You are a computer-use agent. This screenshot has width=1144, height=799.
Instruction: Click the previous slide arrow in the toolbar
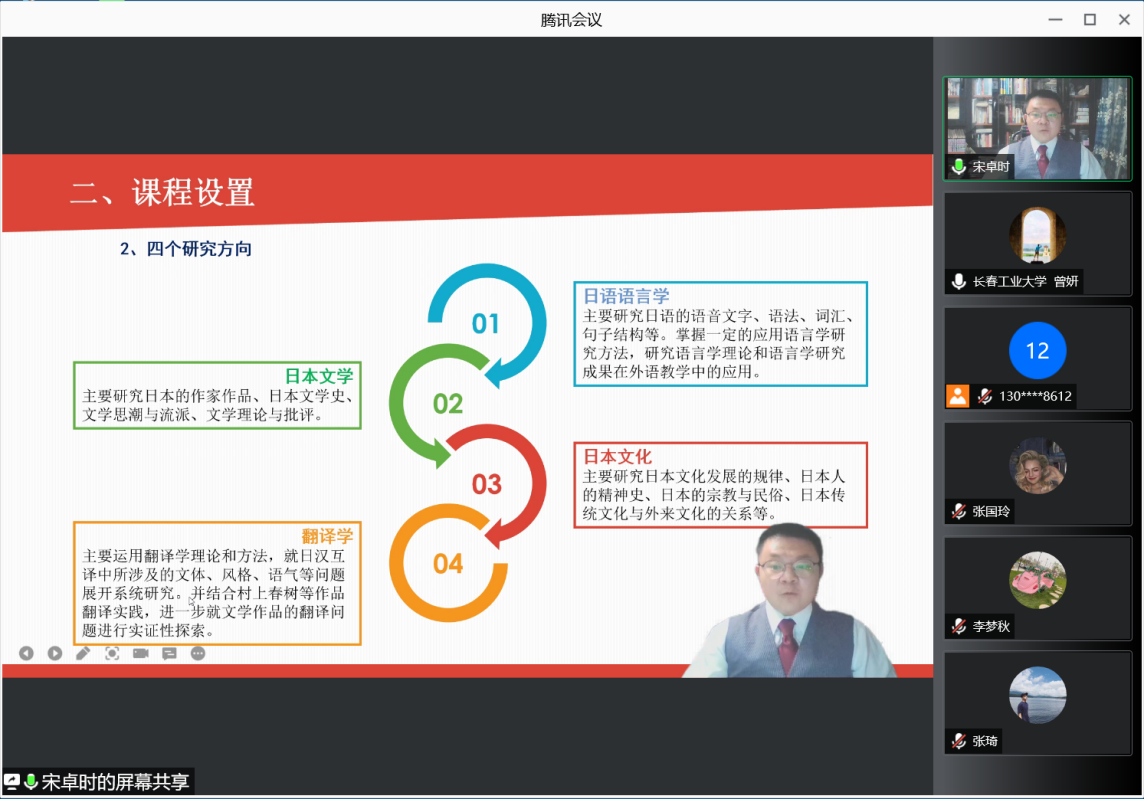click(26, 653)
